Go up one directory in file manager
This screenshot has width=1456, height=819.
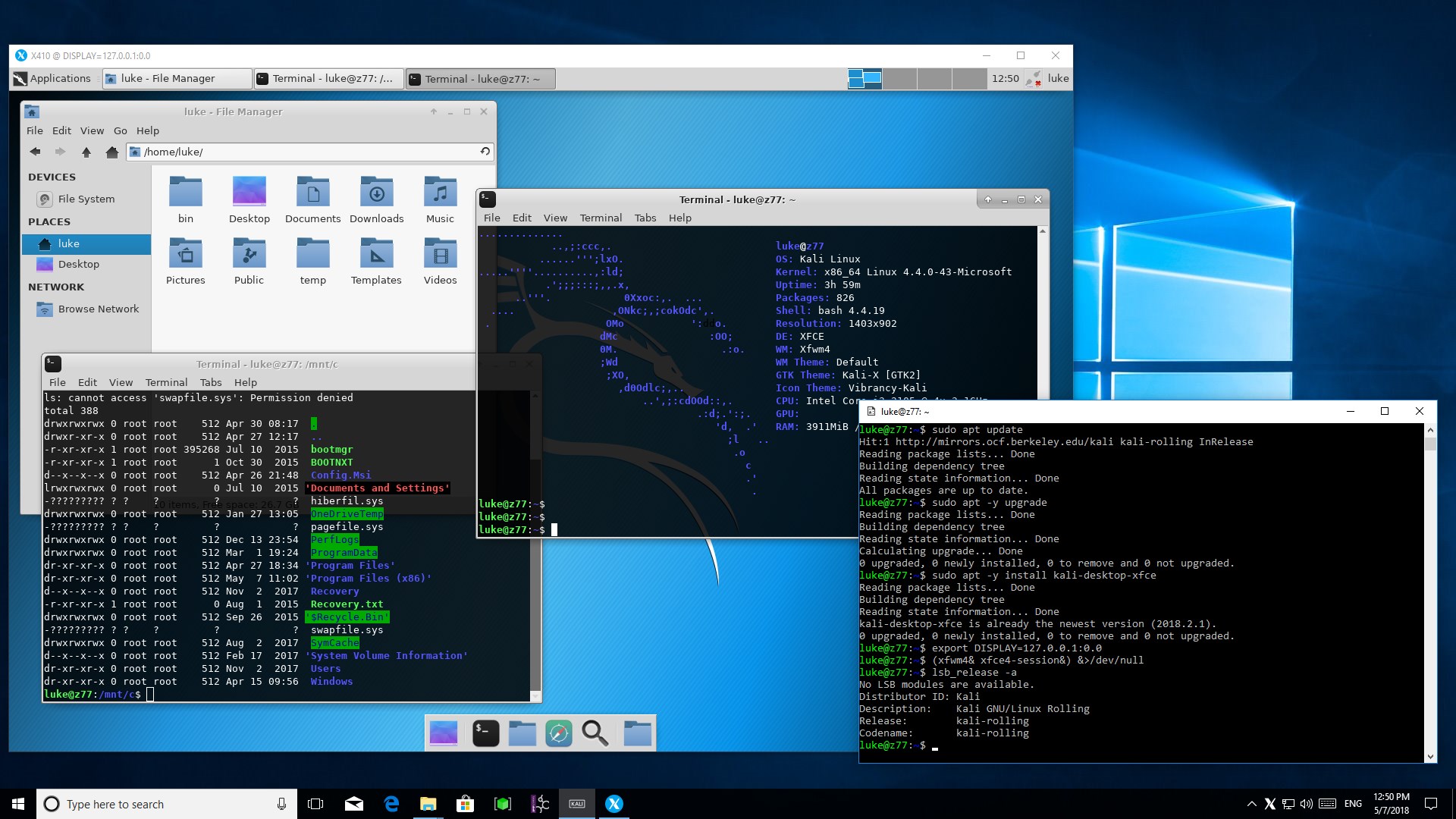[x=86, y=152]
